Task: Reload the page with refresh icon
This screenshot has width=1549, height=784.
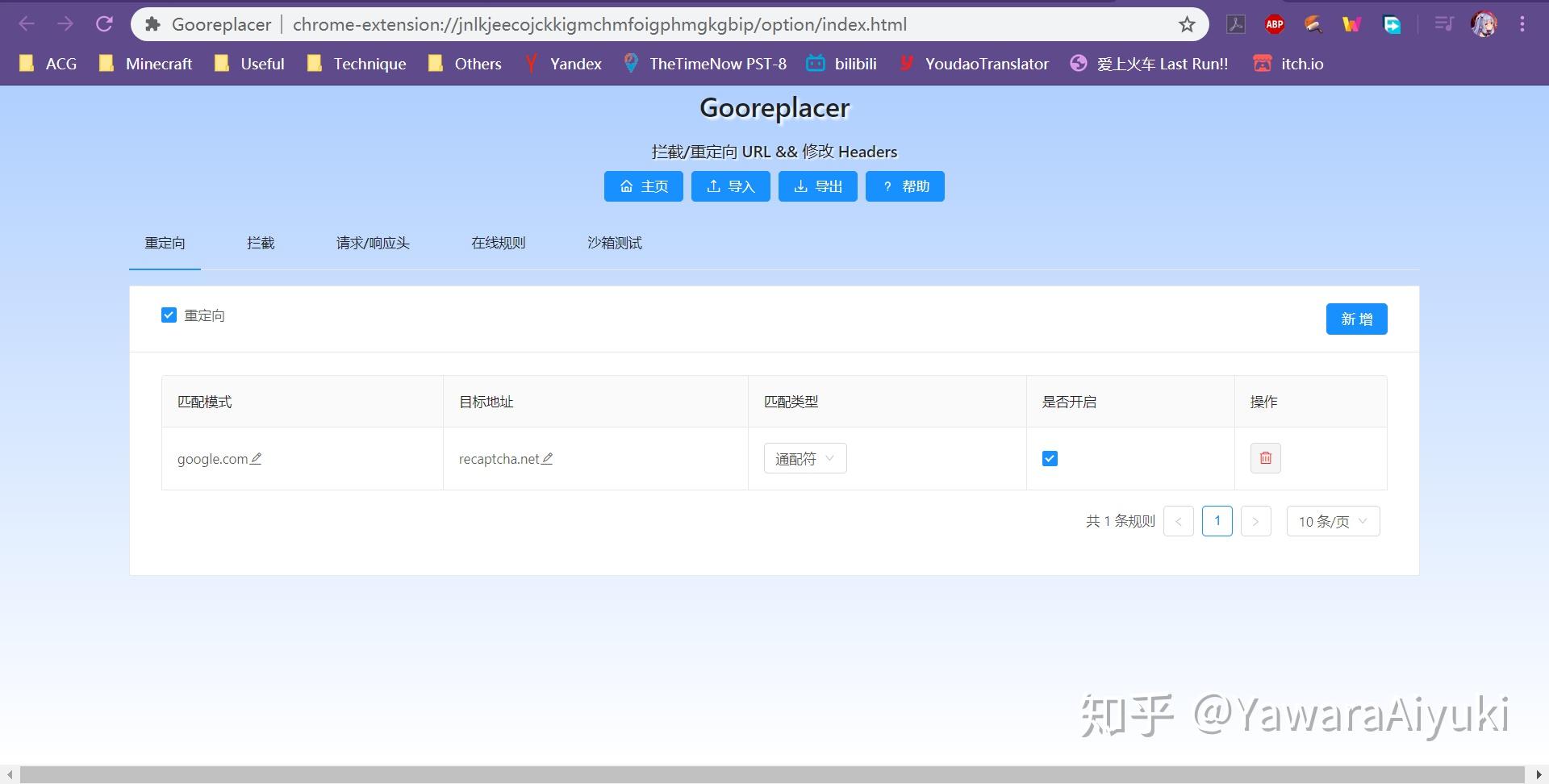Action: (x=104, y=24)
